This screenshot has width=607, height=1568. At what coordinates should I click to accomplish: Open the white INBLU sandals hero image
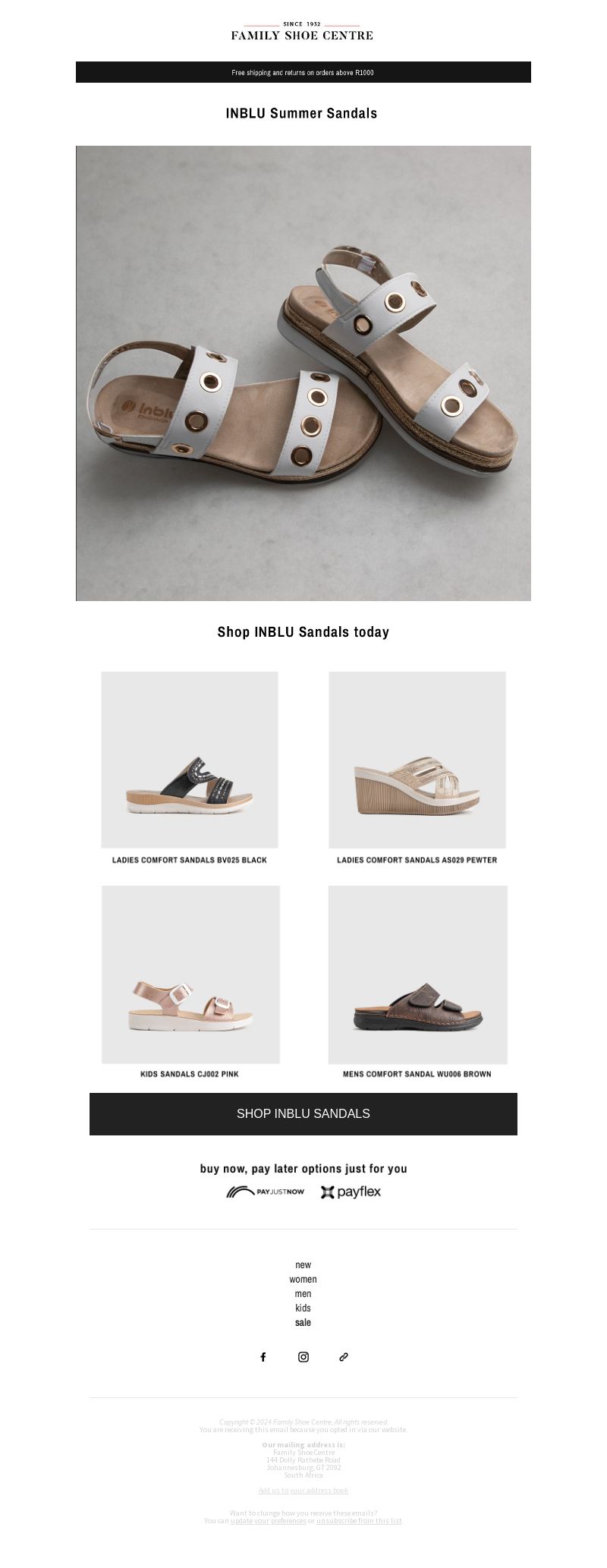[303, 373]
